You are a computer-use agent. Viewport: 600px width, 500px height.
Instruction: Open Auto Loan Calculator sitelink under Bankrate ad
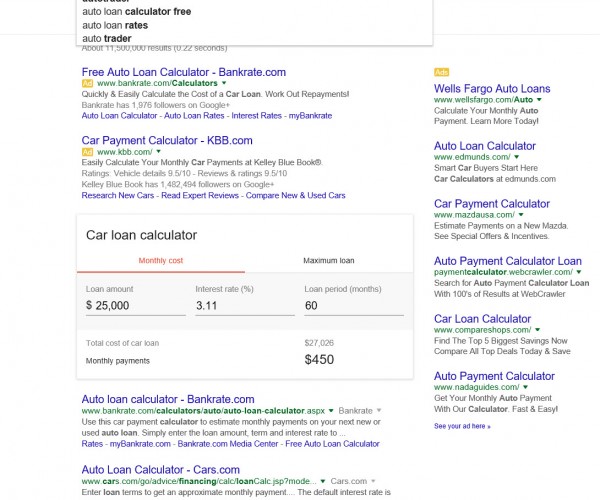coord(119,116)
